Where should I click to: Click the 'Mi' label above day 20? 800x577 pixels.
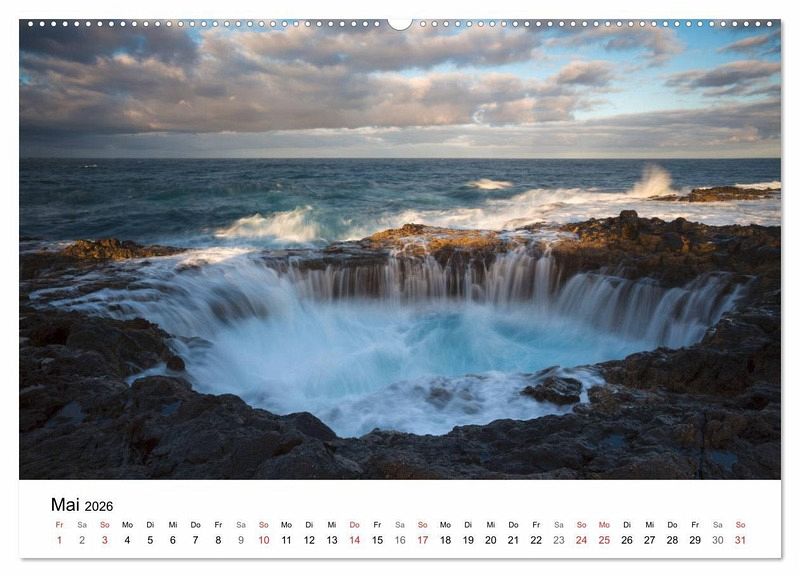point(491,524)
